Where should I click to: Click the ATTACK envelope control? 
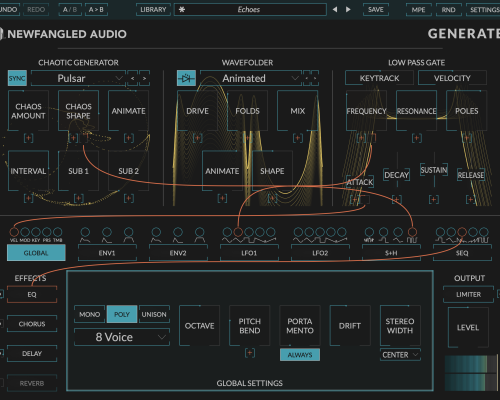[x=360, y=182]
